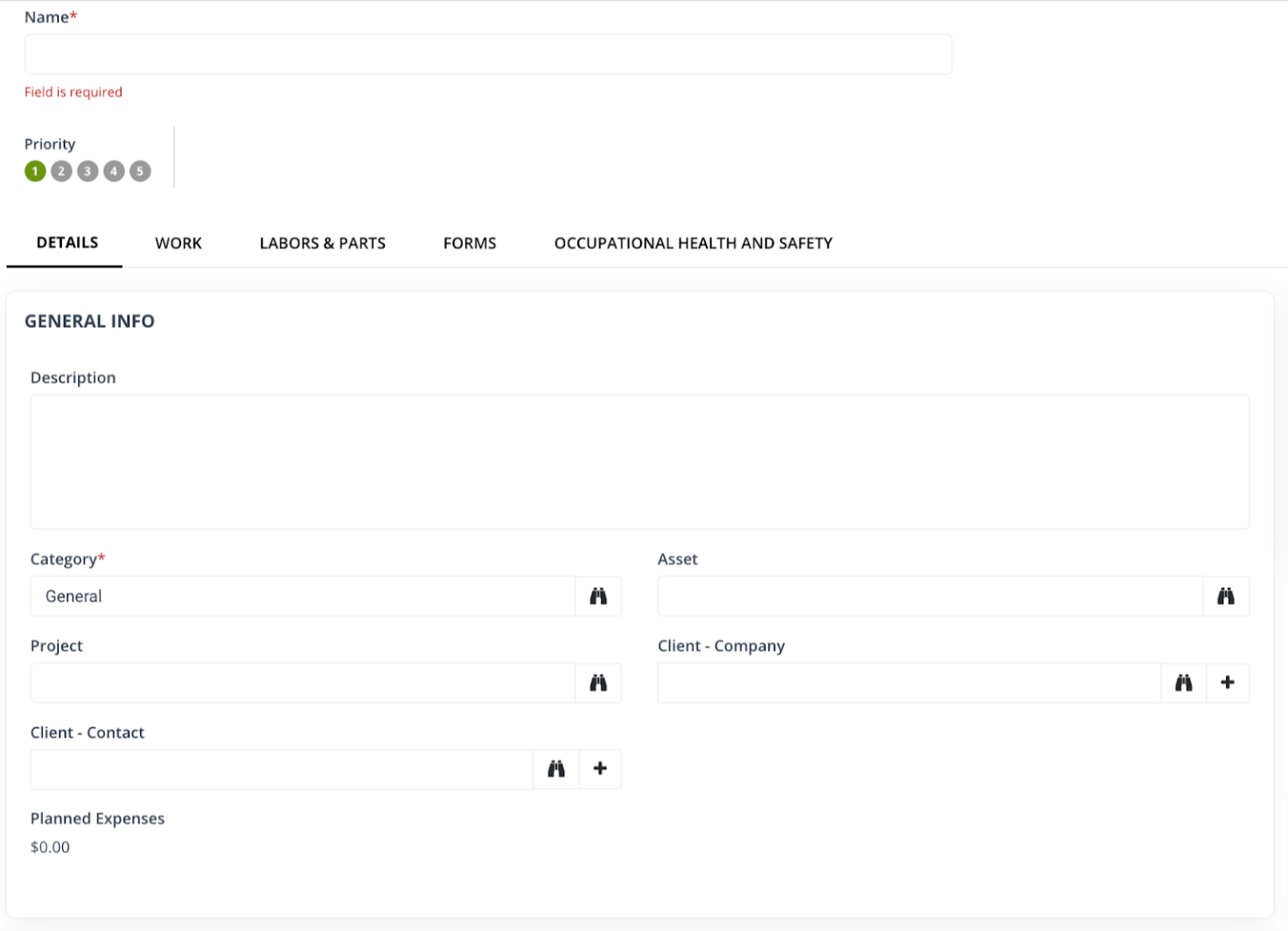Switch to the Details tab
Screen dimensions: 1288x931
tap(66, 242)
